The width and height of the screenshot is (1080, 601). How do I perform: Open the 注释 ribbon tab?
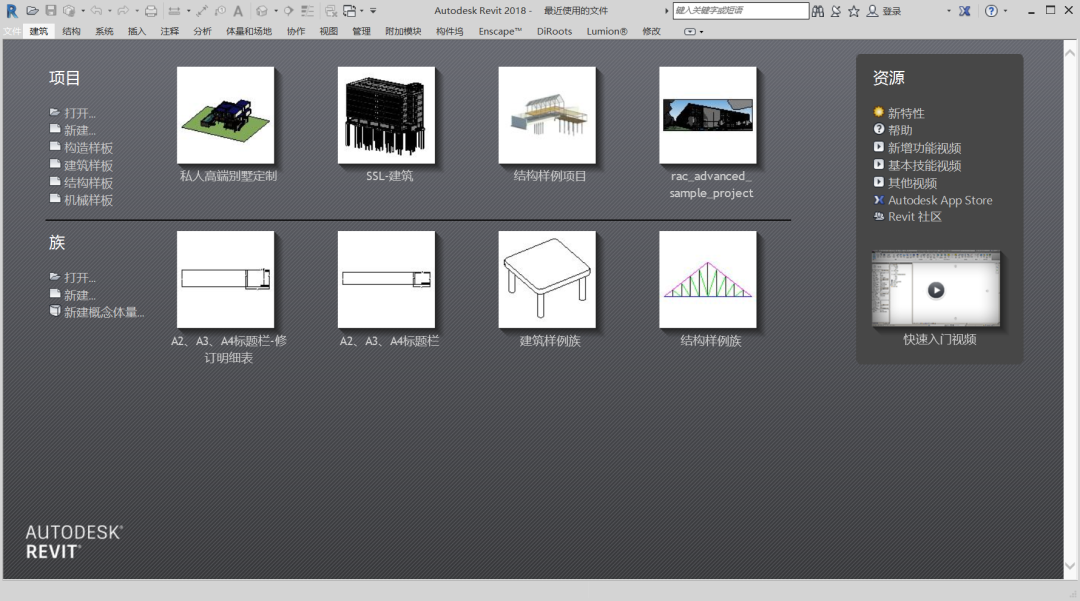pyautogui.click(x=169, y=32)
